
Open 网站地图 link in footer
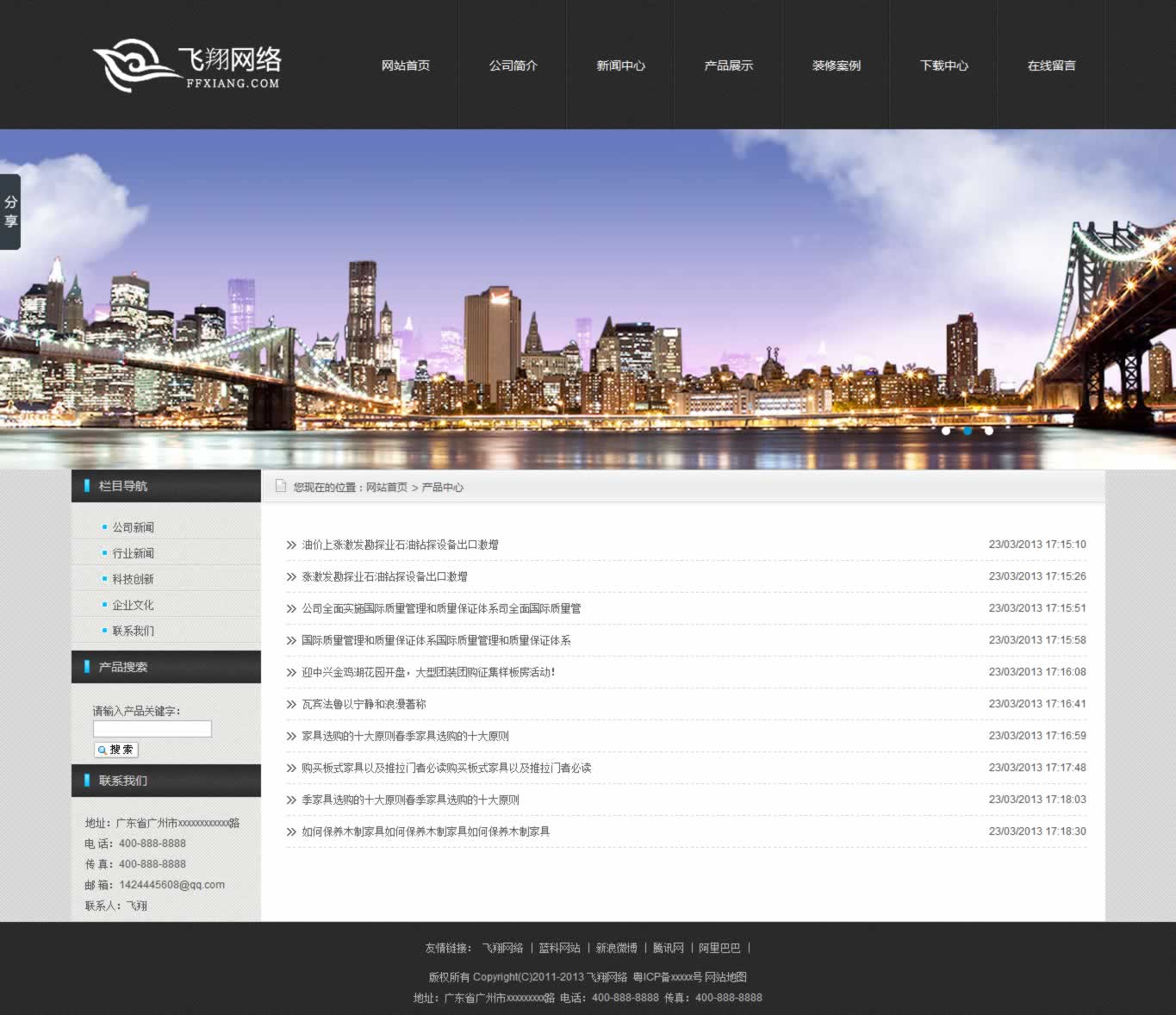(725, 977)
